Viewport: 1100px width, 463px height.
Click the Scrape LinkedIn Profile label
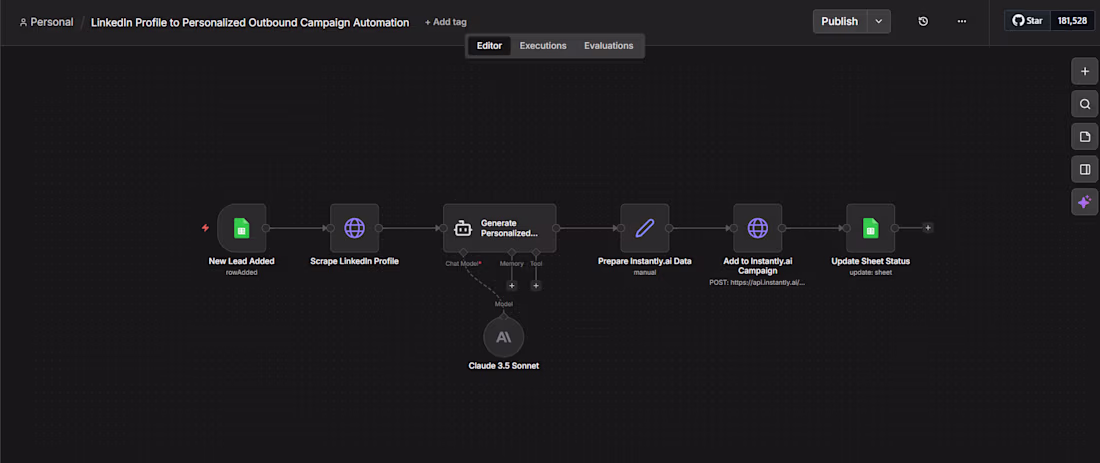point(354,261)
